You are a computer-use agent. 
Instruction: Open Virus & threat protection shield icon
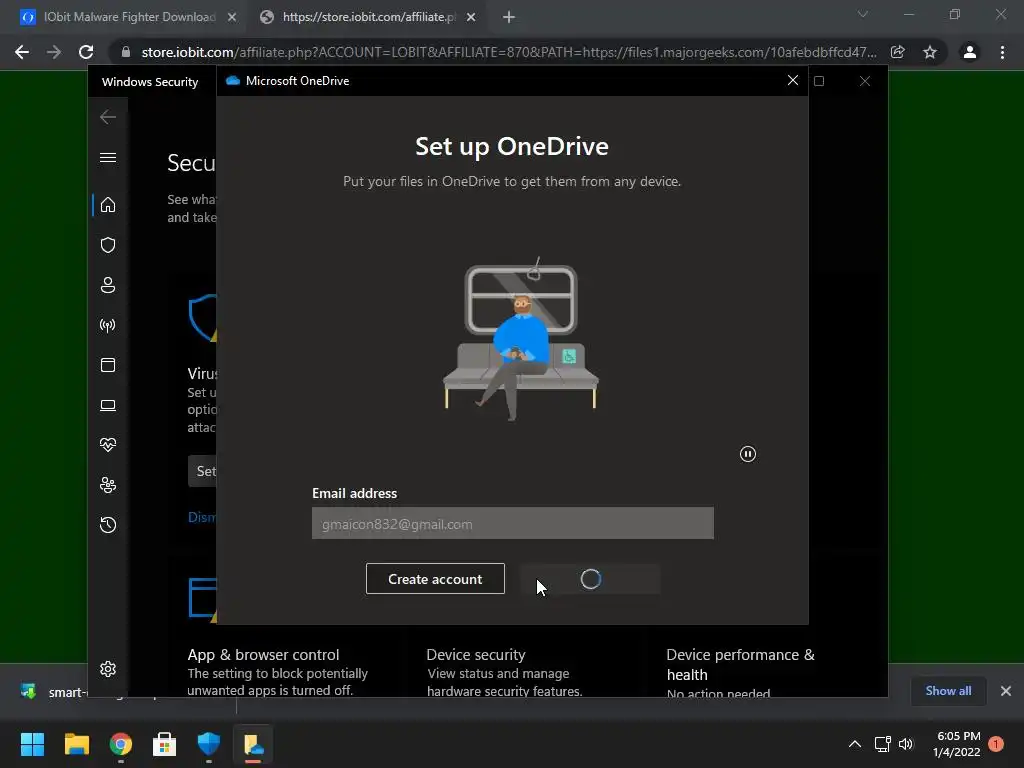pyautogui.click(x=108, y=245)
